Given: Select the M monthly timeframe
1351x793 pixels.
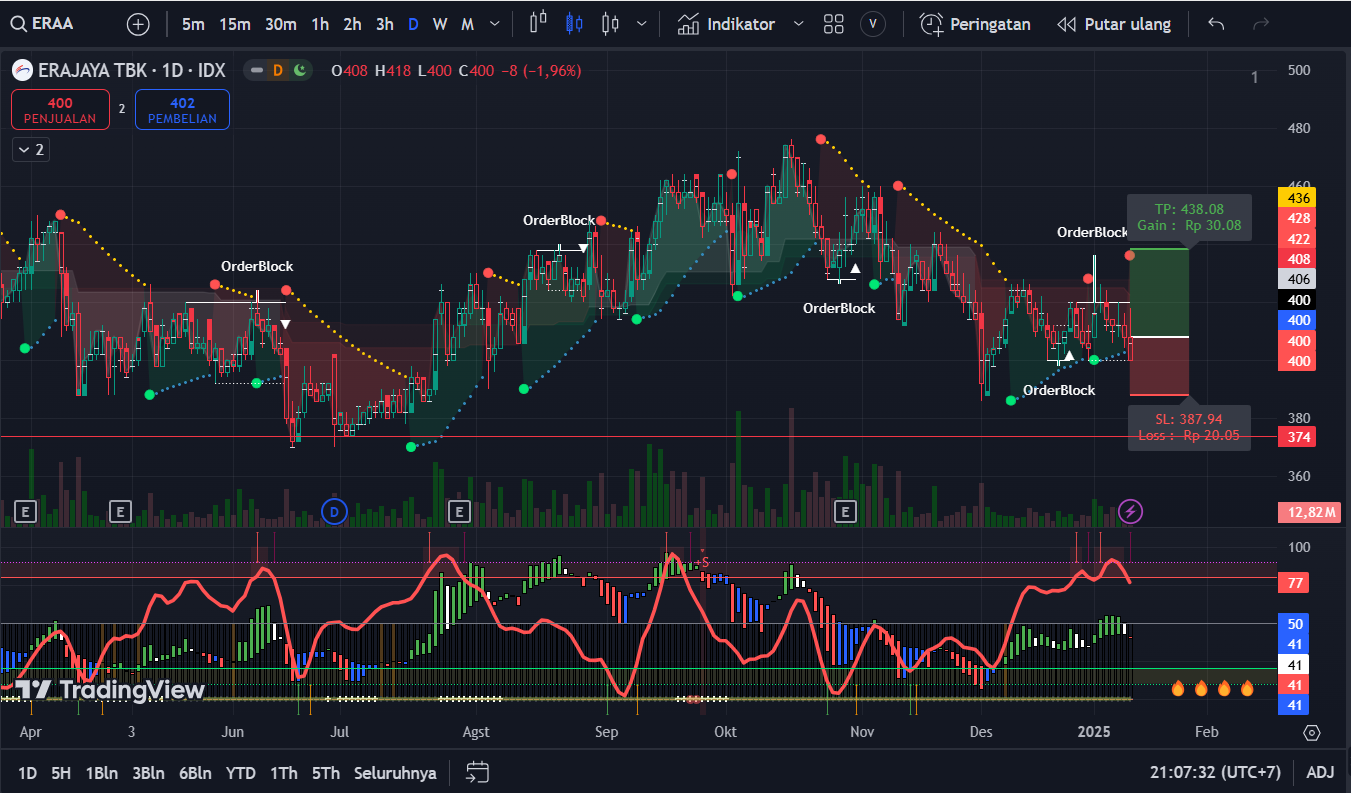Looking at the screenshot, I should point(467,24).
